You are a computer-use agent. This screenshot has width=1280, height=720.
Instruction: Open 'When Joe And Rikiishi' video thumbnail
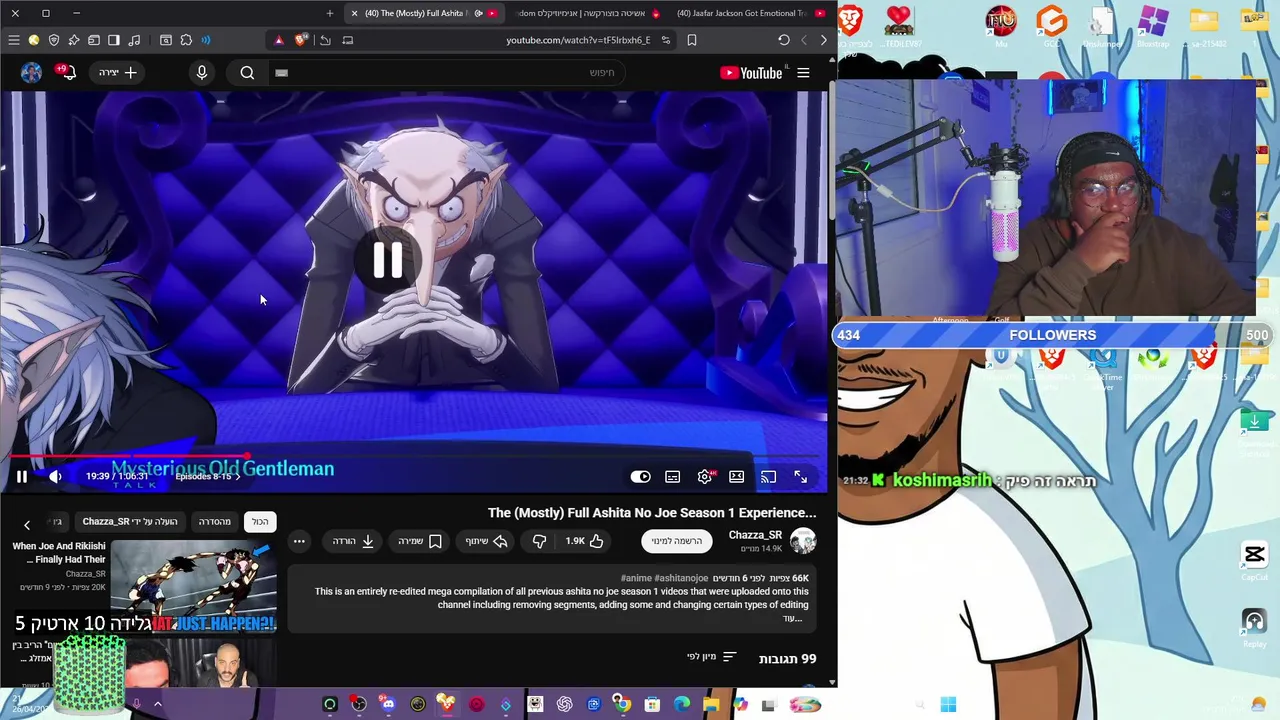[x=193, y=587]
